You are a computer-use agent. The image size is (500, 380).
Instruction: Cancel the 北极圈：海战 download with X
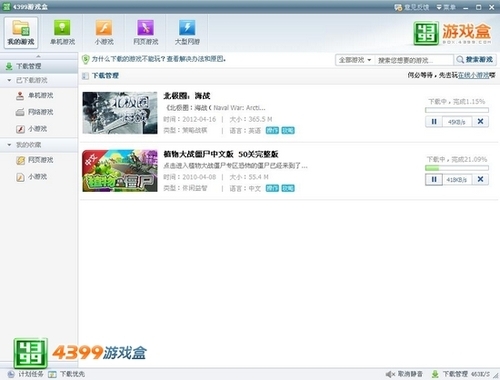[x=480, y=122]
